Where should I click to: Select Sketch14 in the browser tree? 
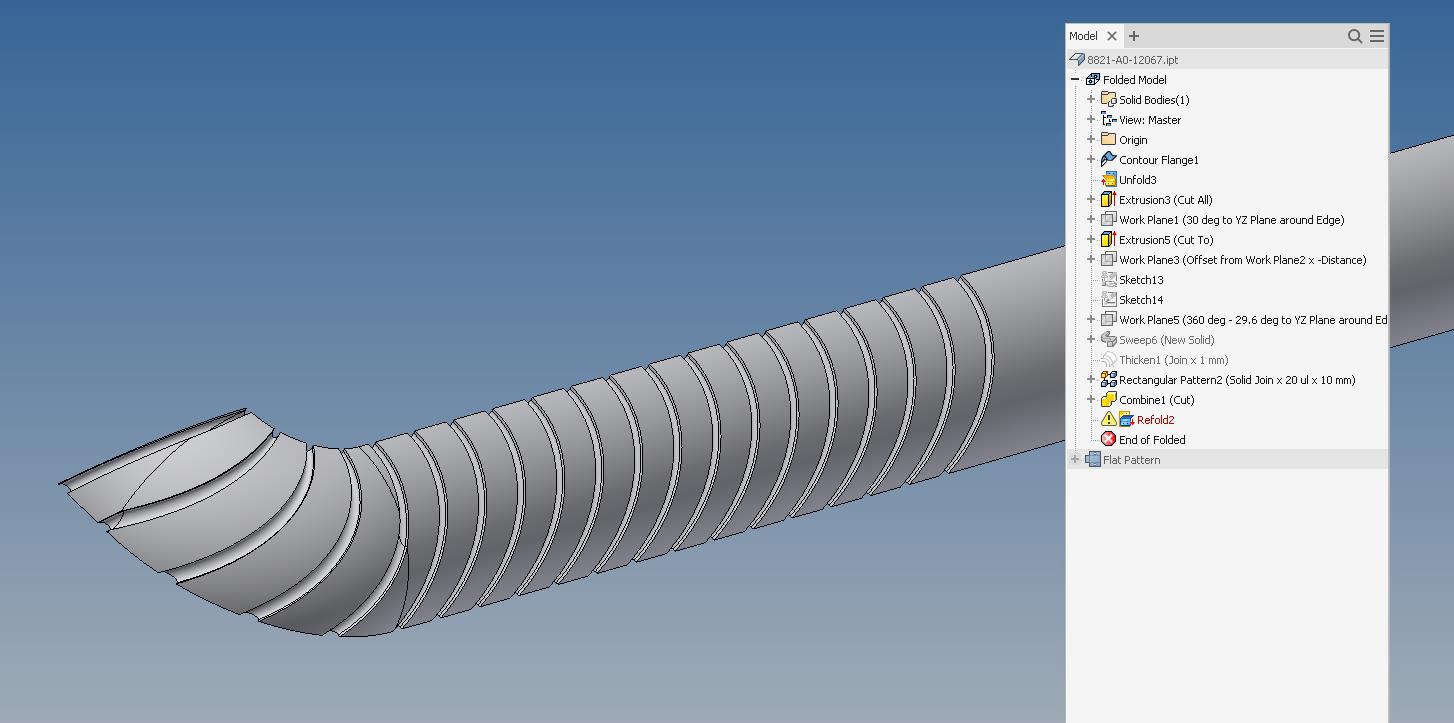click(x=1143, y=299)
